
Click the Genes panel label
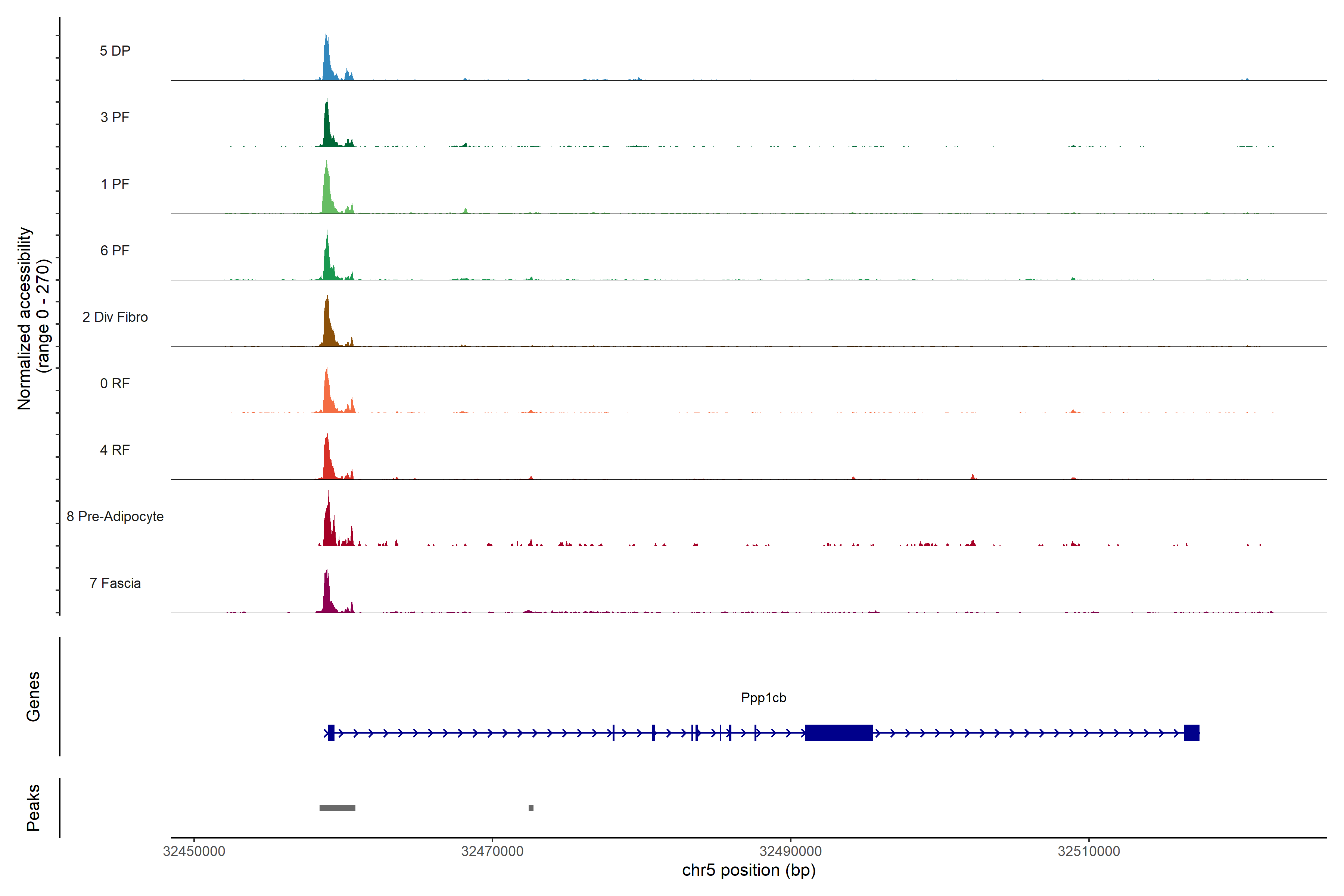(x=33, y=697)
